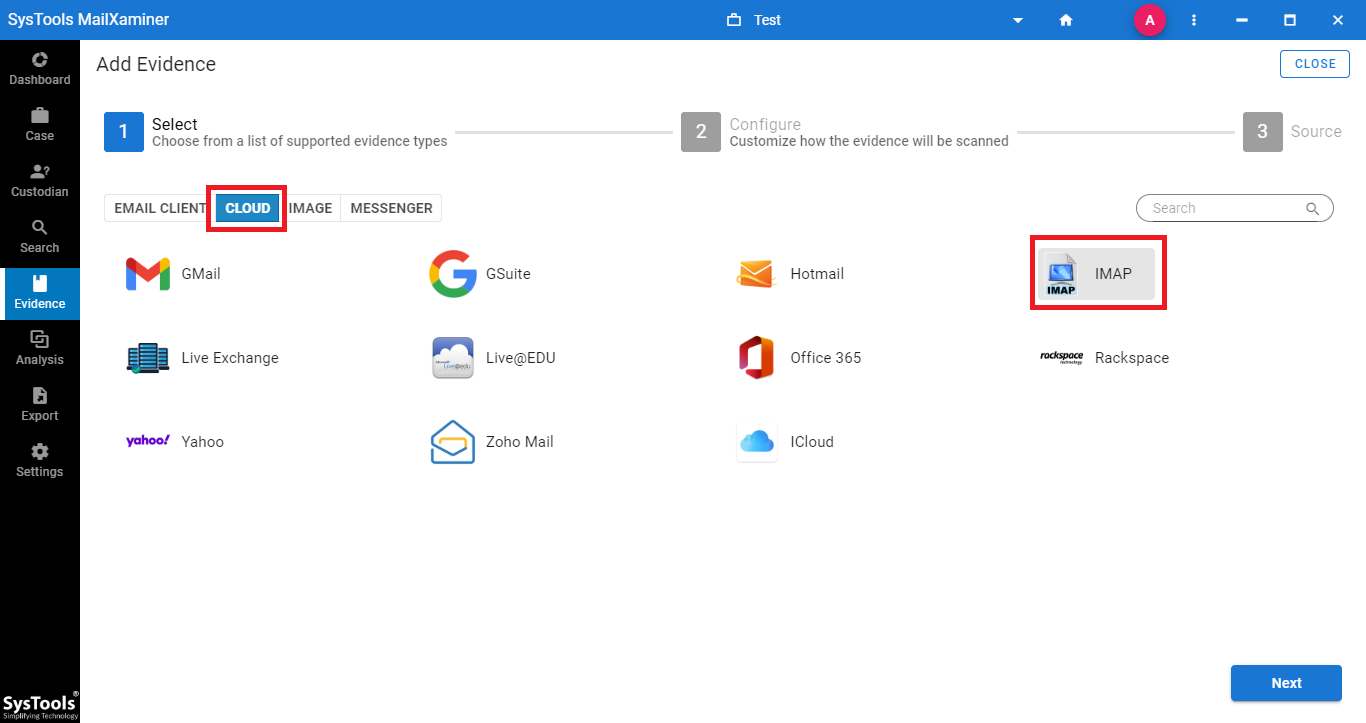The width and height of the screenshot is (1366, 723).
Task: Go to home via house icon
Action: coord(1066,20)
